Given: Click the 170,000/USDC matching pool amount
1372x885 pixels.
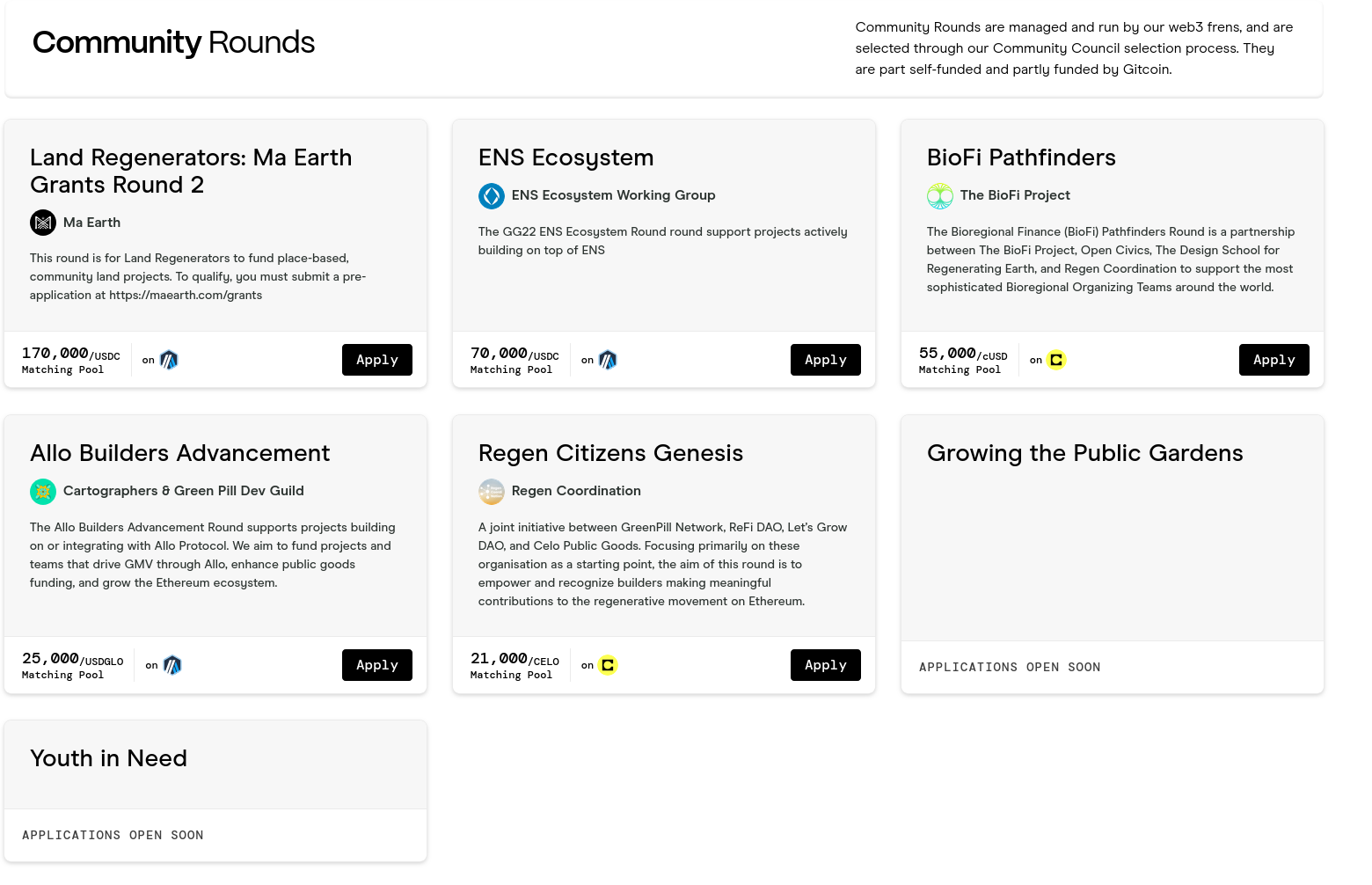Looking at the screenshot, I should (71, 354).
